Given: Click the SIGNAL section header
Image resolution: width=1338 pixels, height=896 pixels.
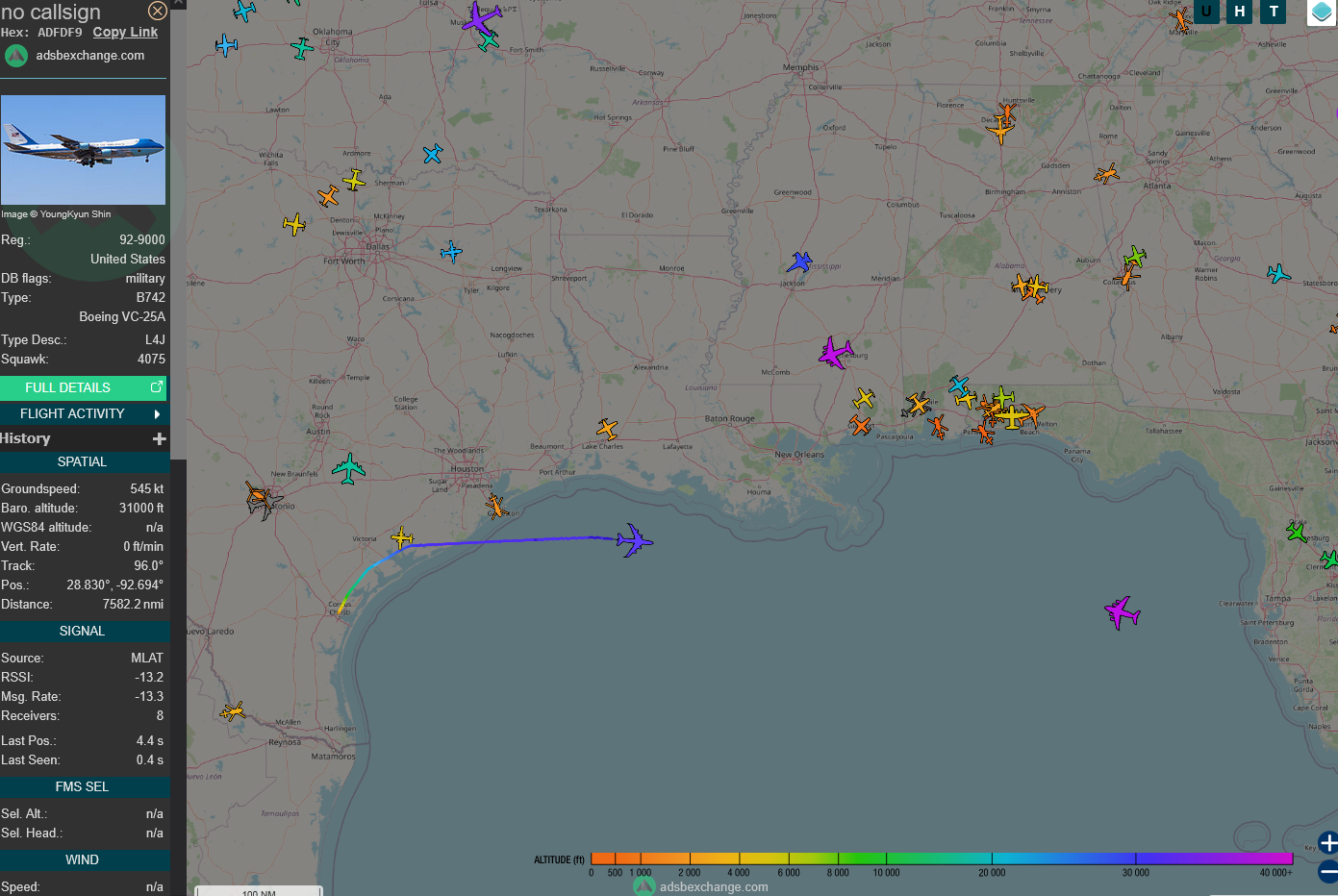Looking at the screenshot, I should (83, 632).
